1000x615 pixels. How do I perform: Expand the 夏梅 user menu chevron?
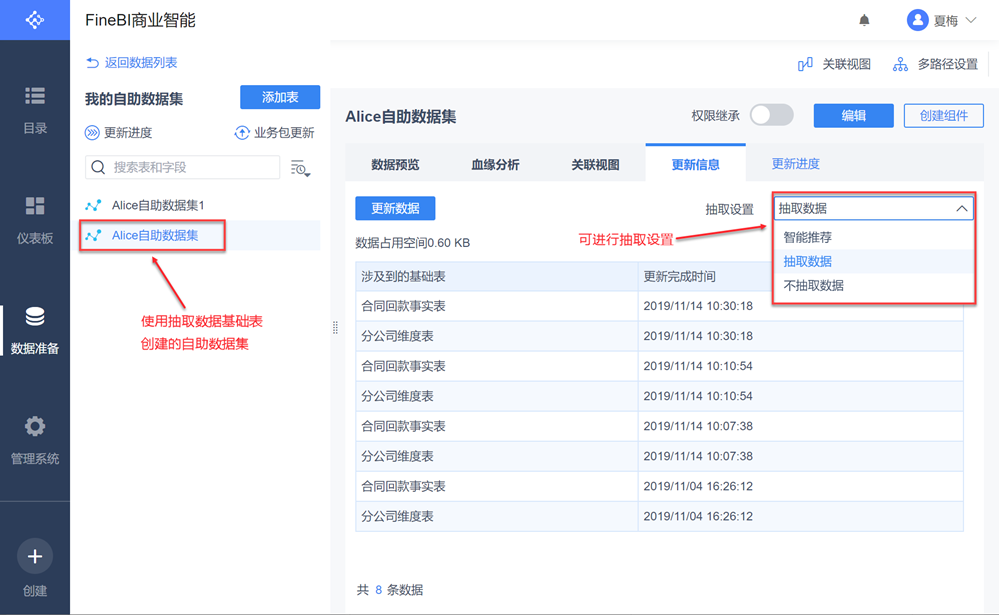click(971, 20)
